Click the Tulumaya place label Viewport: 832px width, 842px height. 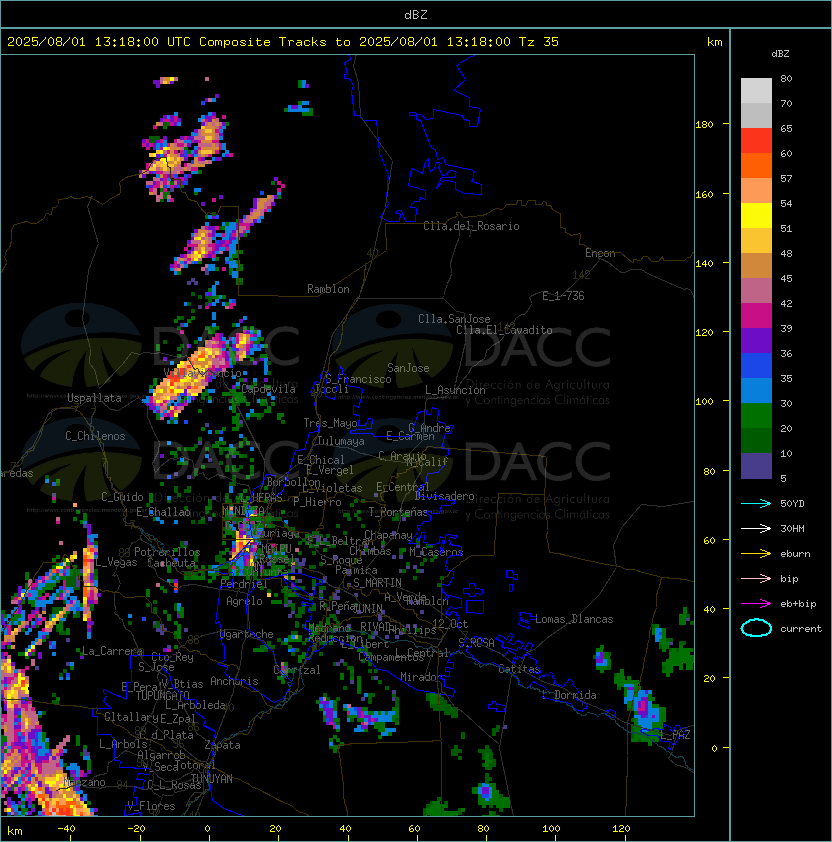tap(341, 441)
